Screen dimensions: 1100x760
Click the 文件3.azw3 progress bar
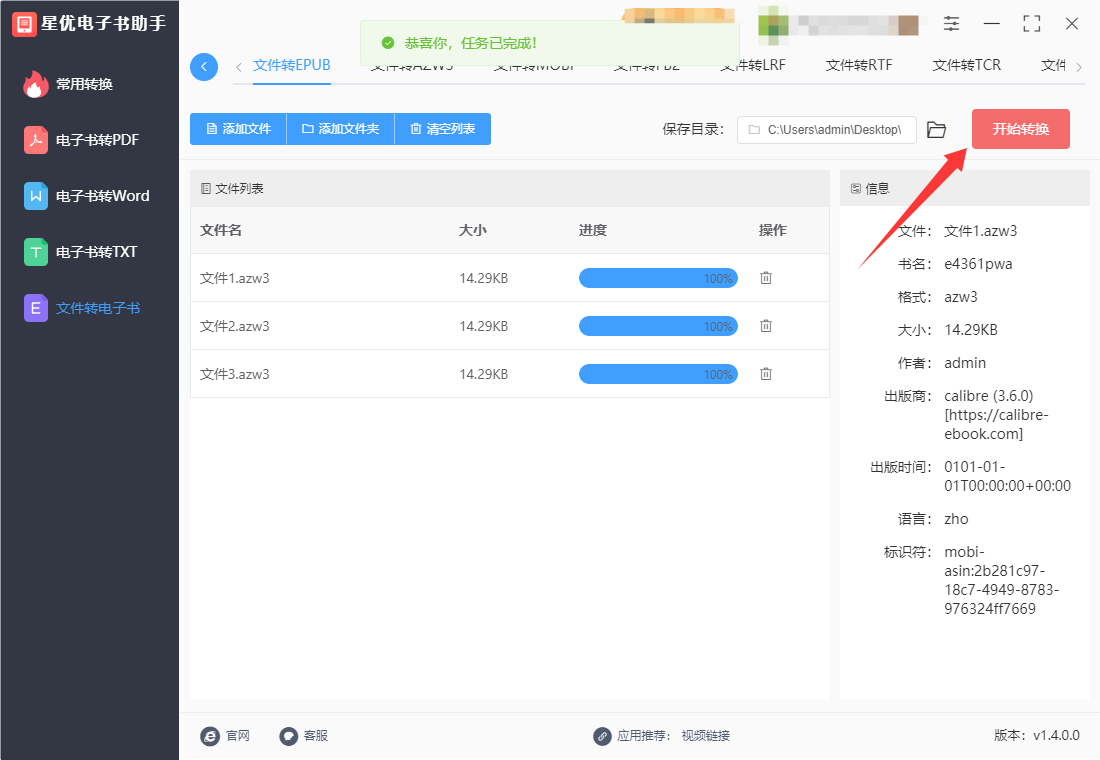tap(658, 374)
